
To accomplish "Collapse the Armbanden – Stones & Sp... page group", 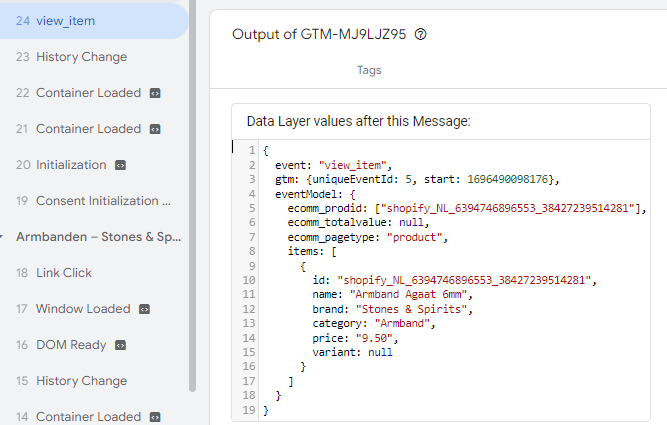I will click(1, 237).
